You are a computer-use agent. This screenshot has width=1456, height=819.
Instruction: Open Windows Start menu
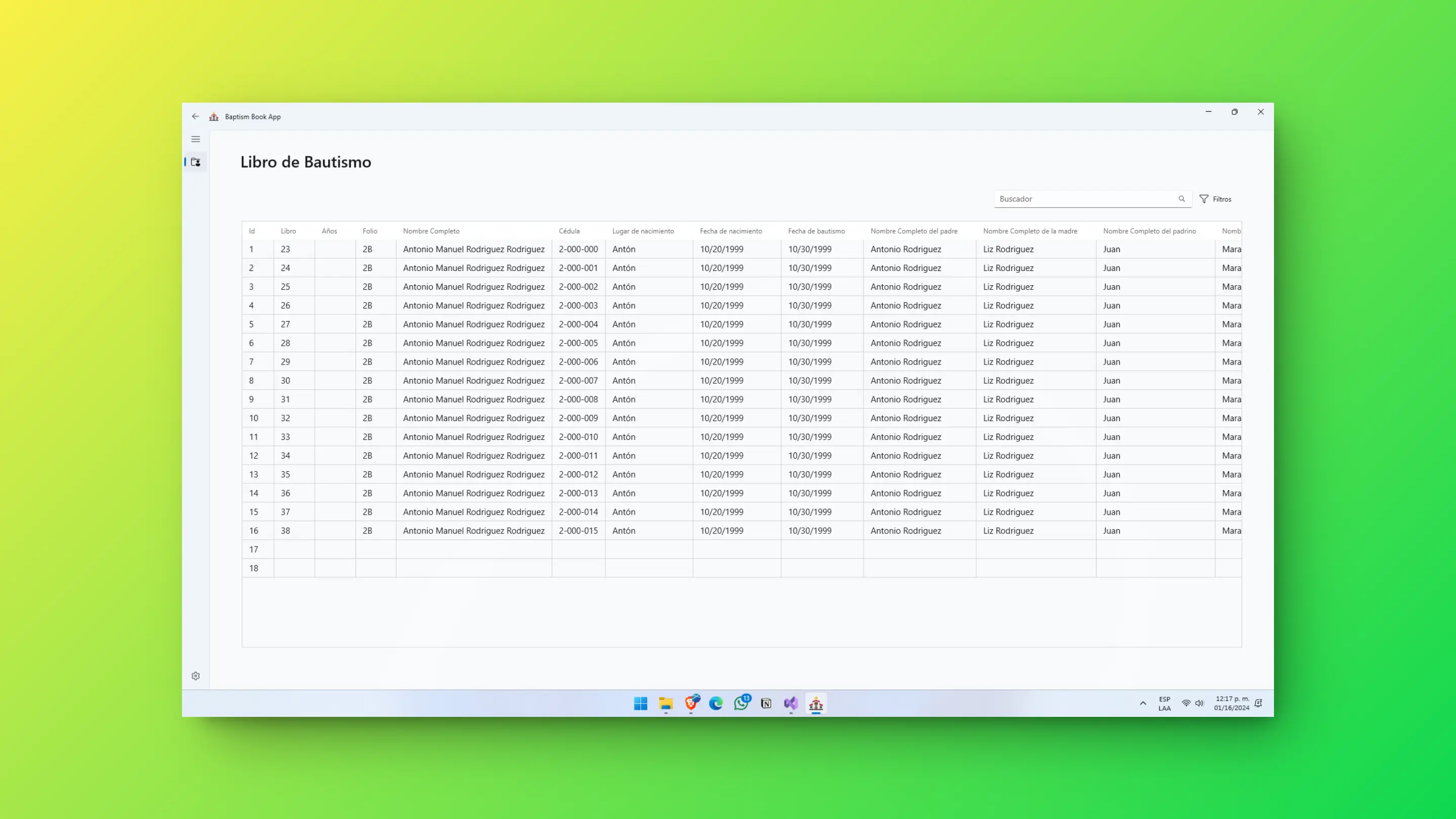pyautogui.click(x=641, y=704)
